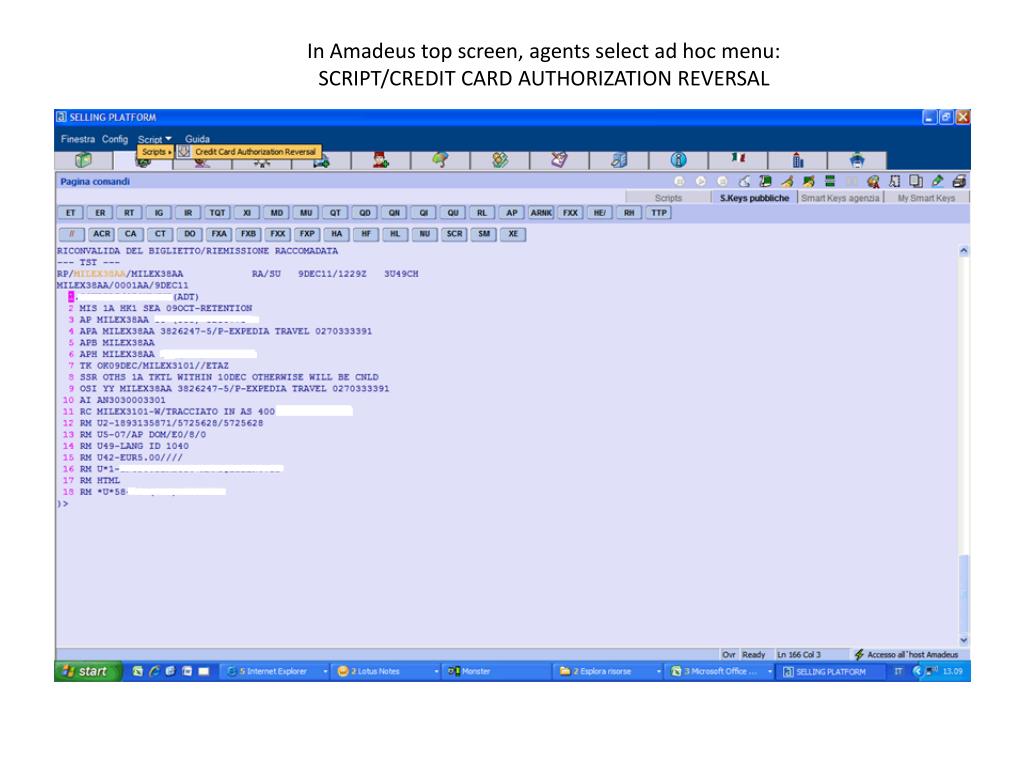Image resolution: width=1024 pixels, height=768 pixels.
Task: Open the green book icon tab in toolbar
Action: [84, 160]
